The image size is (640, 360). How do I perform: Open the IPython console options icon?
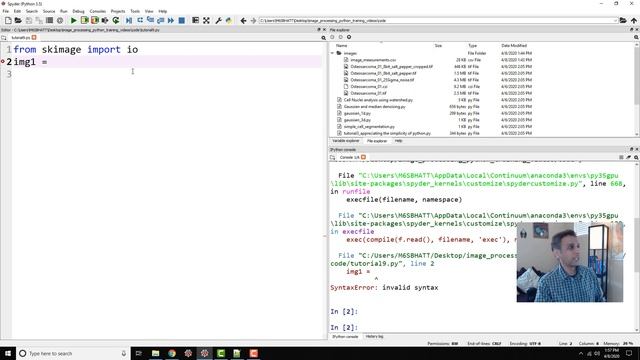point(636,157)
